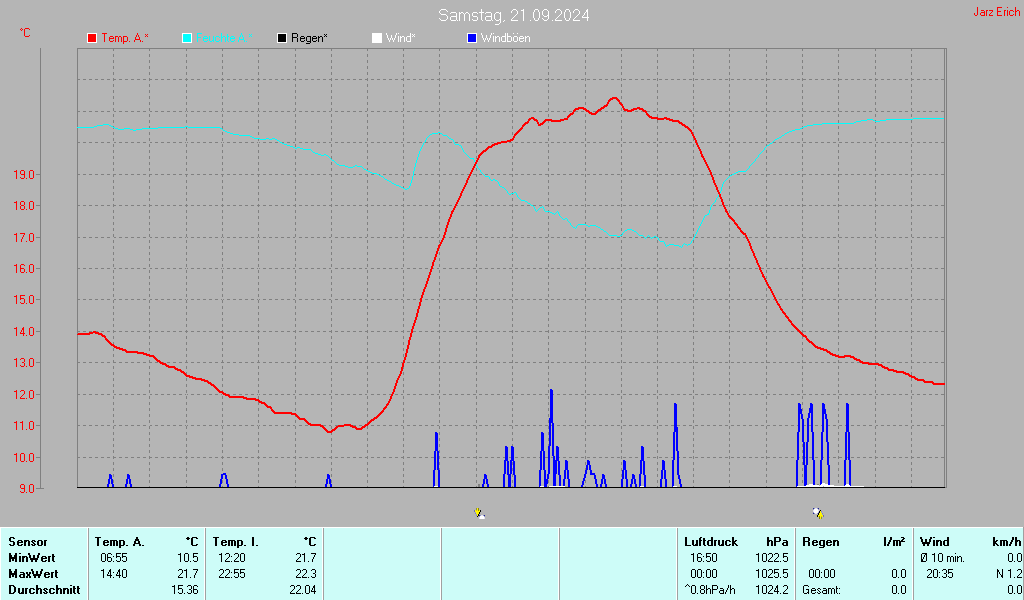Click the sun icon below chart center
Image resolution: width=1024 pixels, height=600 pixels.
point(480,513)
